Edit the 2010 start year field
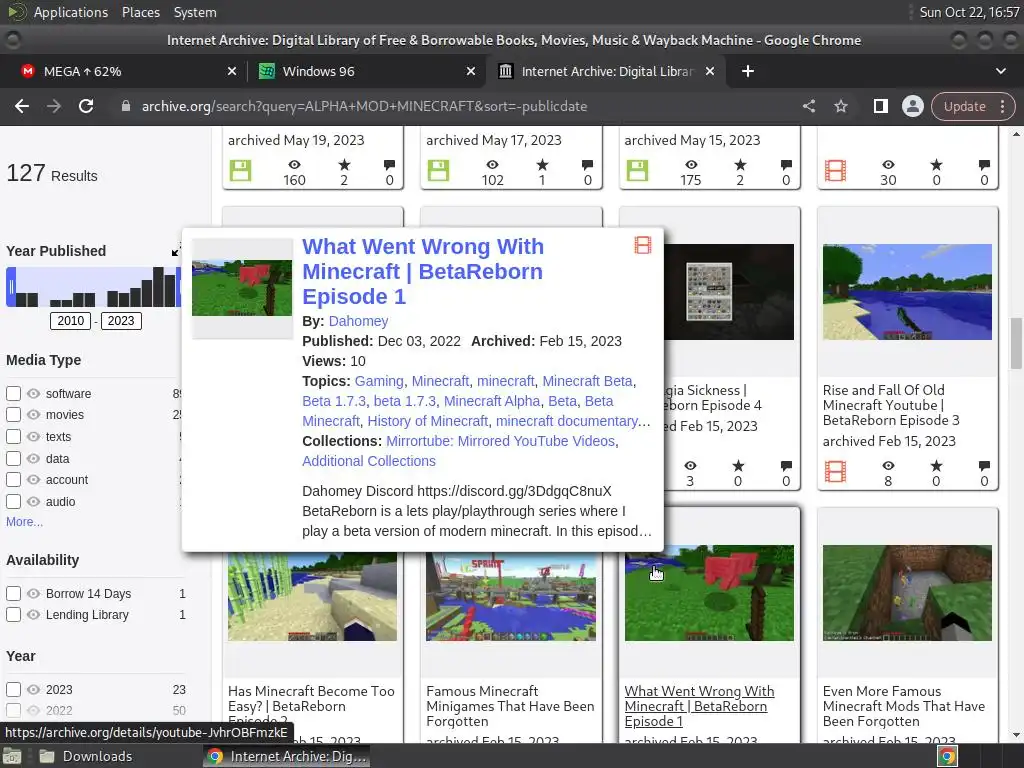1024x768 pixels. tap(71, 321)
